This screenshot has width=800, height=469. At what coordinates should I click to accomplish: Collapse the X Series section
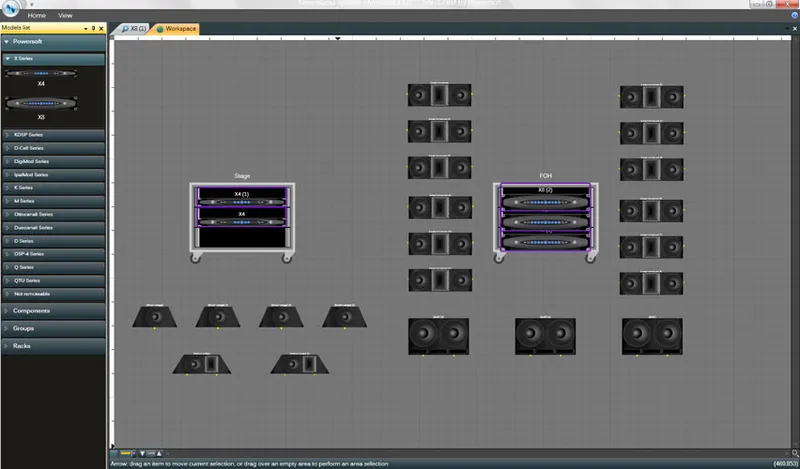coord(53,59)
